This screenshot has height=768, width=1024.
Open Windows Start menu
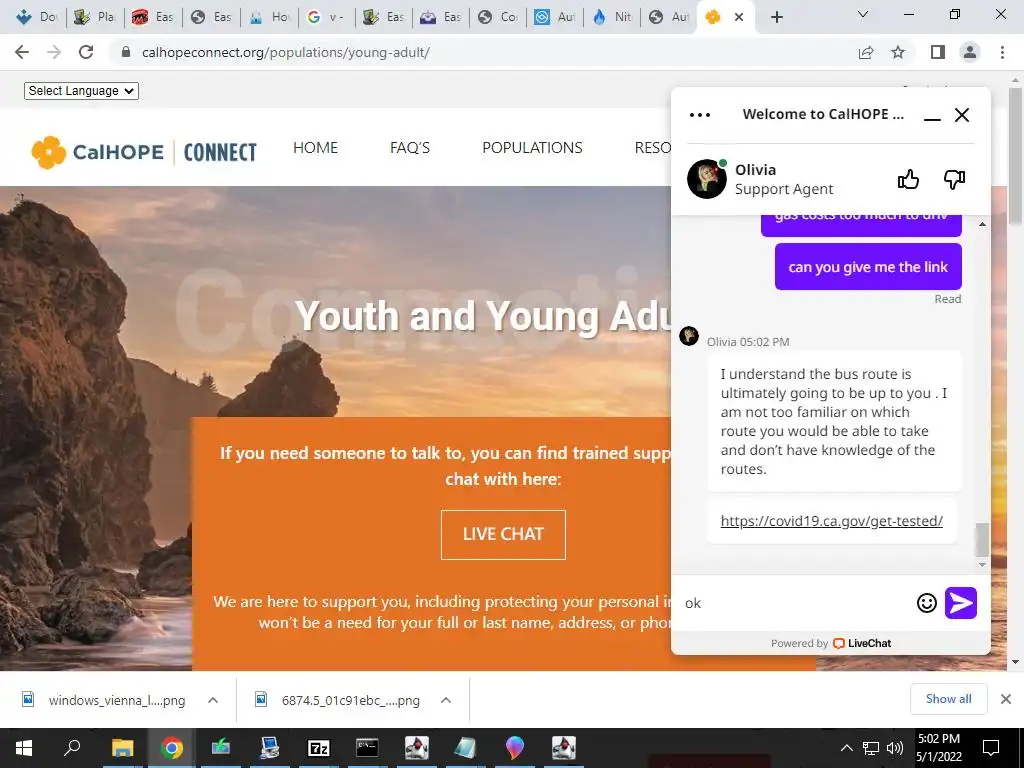(x=24, y=748)
